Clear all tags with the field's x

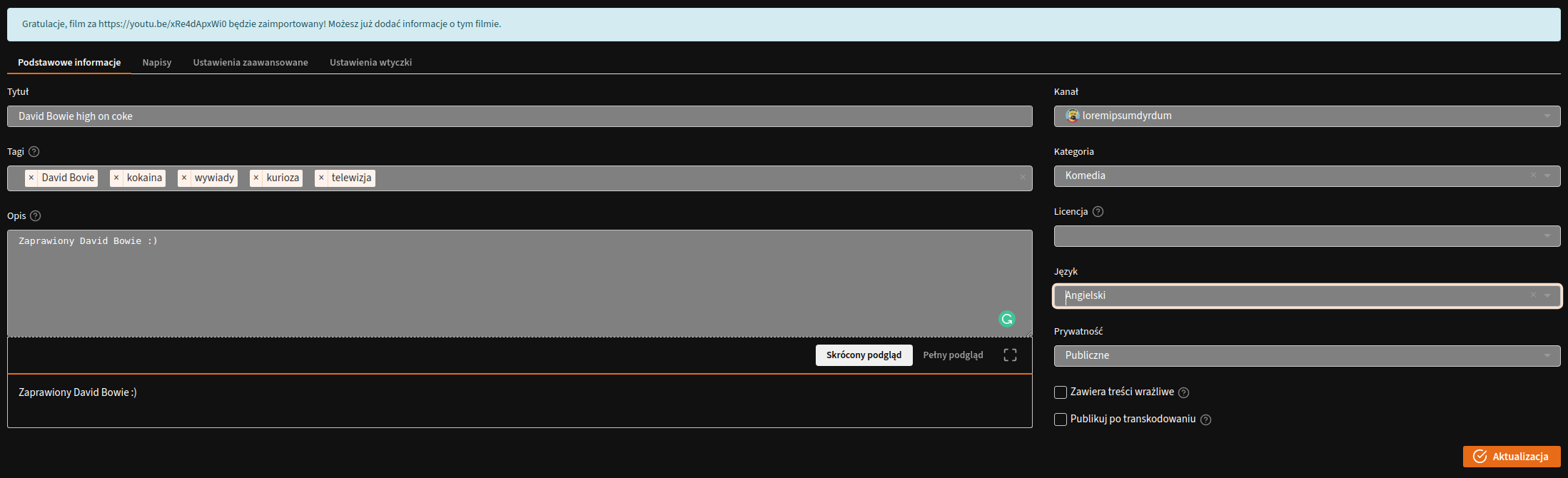coord(1022,178)
